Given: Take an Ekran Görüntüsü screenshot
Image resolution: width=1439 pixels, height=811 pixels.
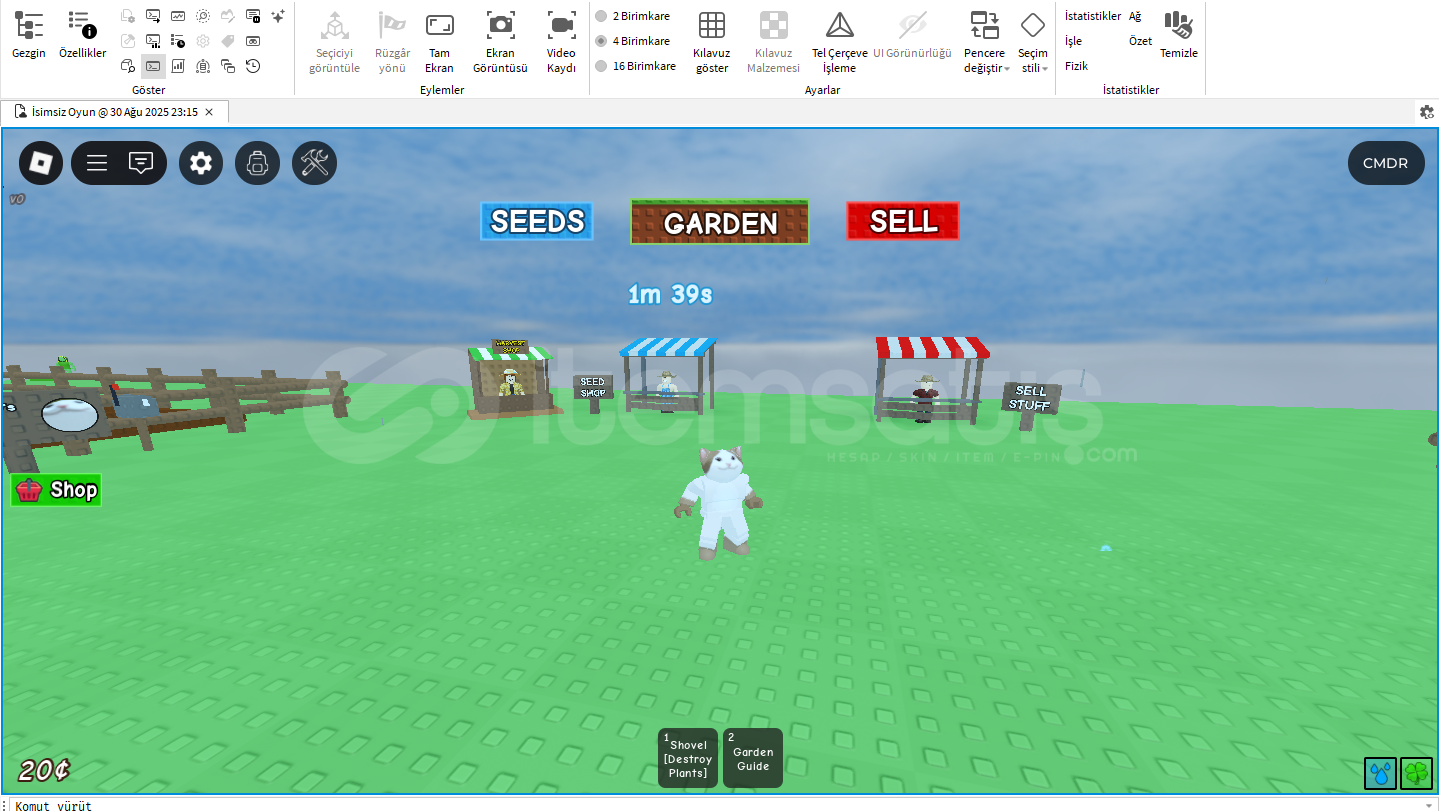Looking at the screenshot, I should point(500,42).
